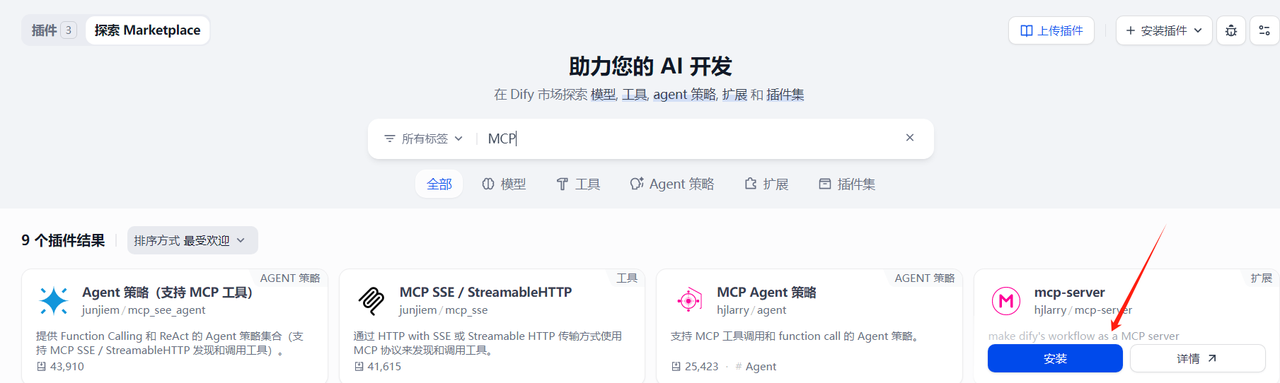Open the 排序方式 最受欢迎 sort dropdown

coord(192,240)
